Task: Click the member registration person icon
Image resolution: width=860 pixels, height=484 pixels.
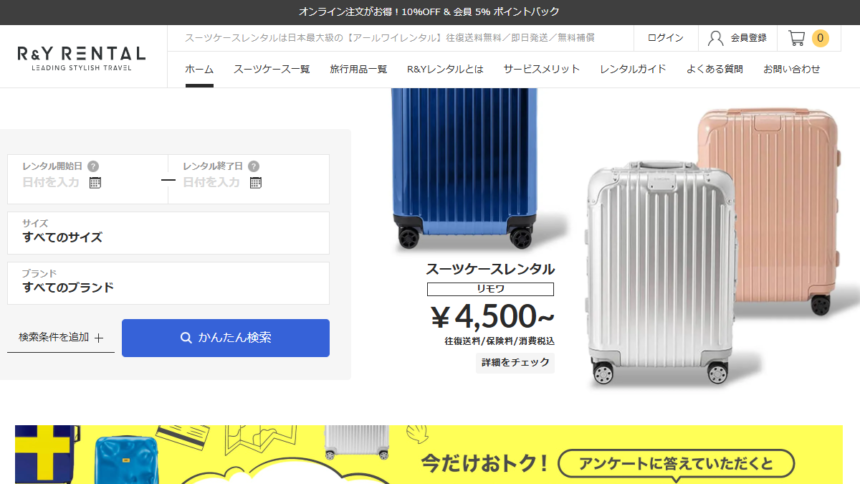Action: point(715,38)
